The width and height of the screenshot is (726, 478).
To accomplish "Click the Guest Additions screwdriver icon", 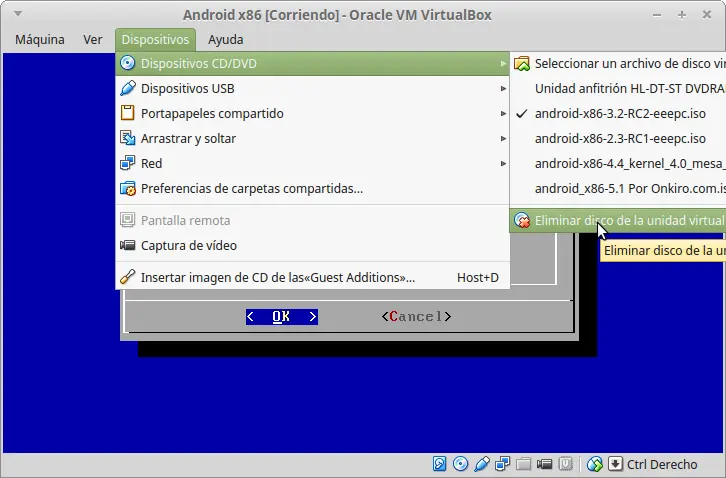I will (127, 277).
